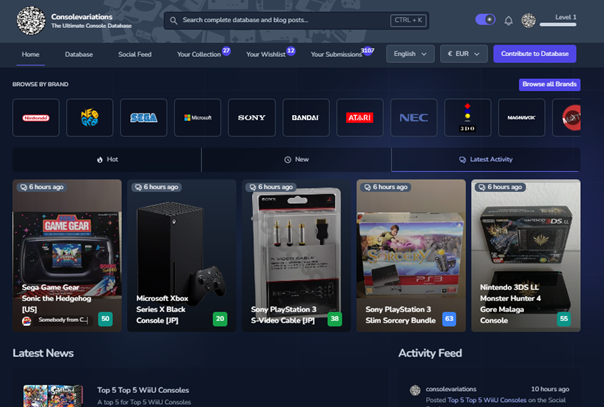Click the Latest News heading
604x408 pixels.
coord(43,353)
